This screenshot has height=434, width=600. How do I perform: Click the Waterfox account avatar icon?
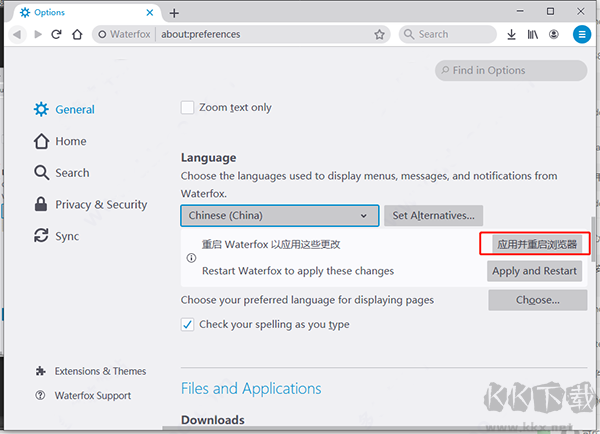click(x=556, y=34)
